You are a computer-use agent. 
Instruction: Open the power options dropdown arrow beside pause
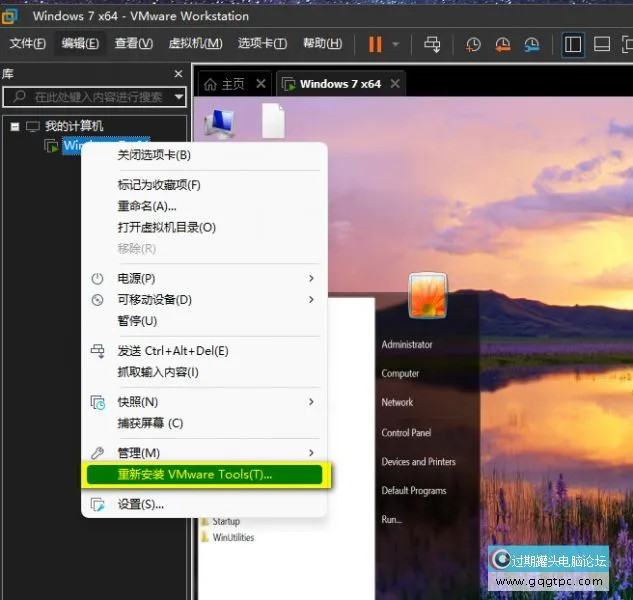click(x=396, y=44)
